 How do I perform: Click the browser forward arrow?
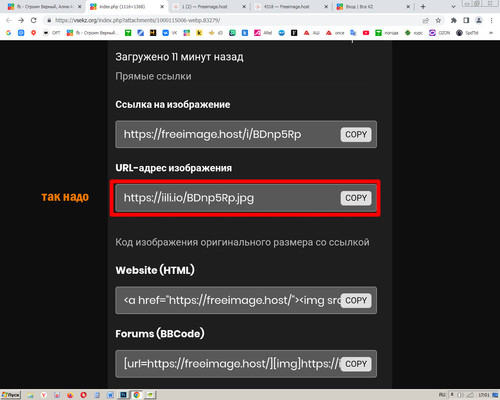(21, 20)
